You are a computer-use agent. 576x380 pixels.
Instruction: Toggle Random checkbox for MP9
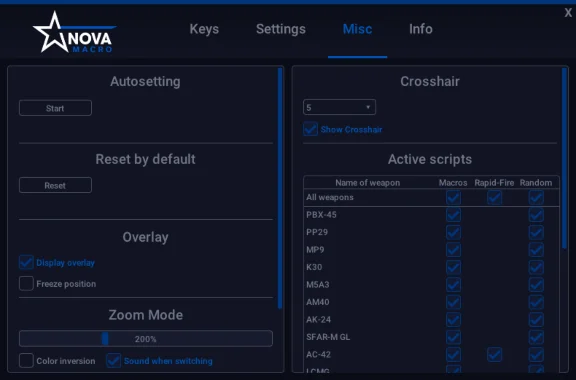tap(536, 250)
